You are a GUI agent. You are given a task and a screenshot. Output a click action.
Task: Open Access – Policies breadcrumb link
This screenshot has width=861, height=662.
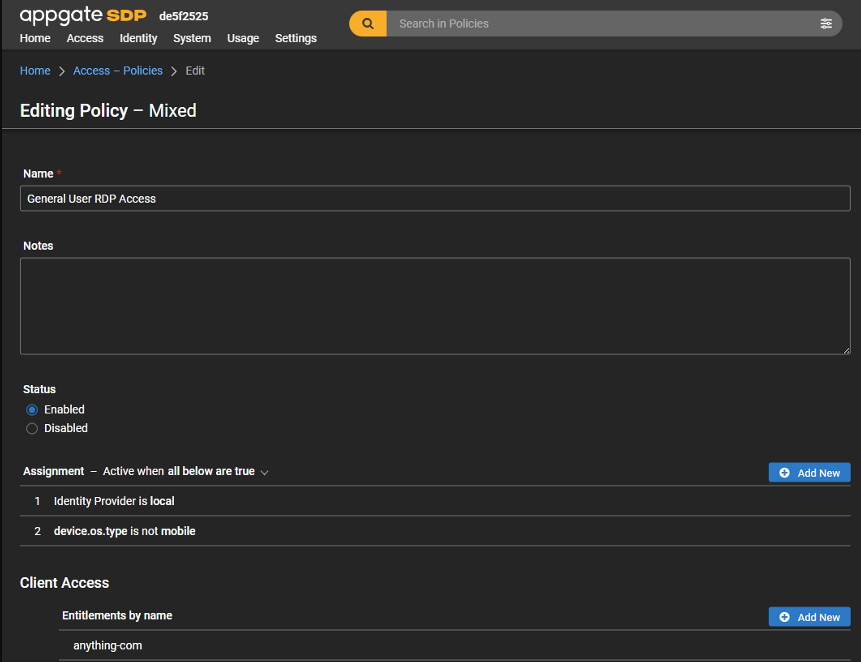coord(117,70)
